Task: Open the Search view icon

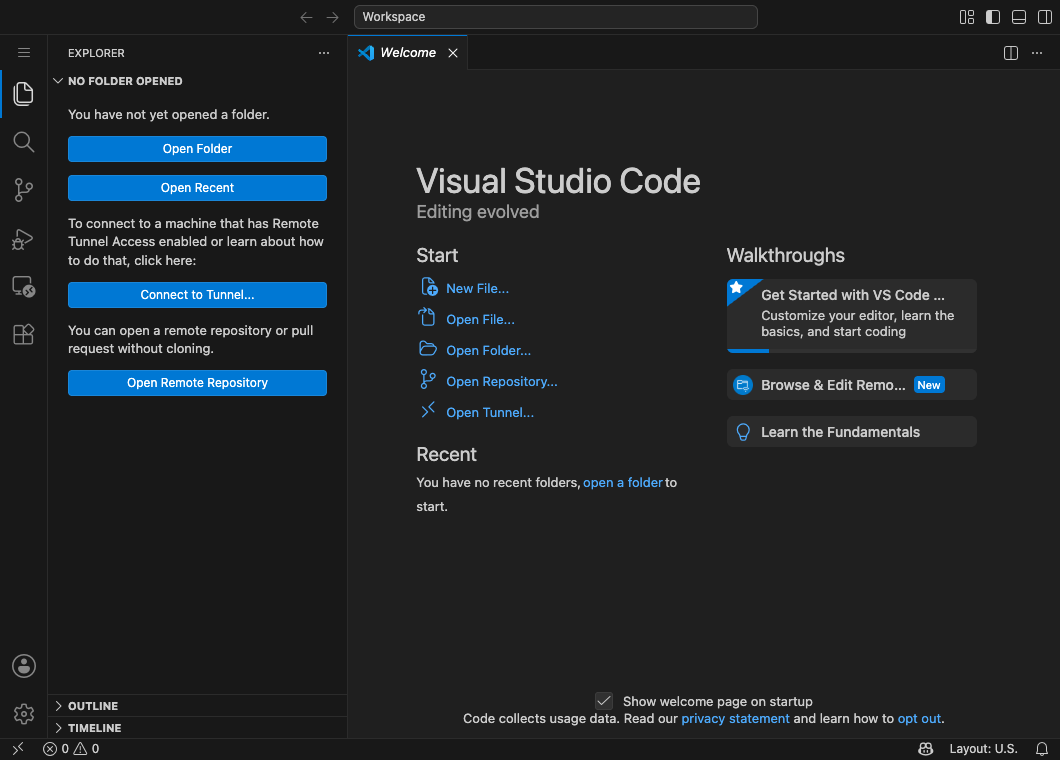Action: [x=24, y=142]
